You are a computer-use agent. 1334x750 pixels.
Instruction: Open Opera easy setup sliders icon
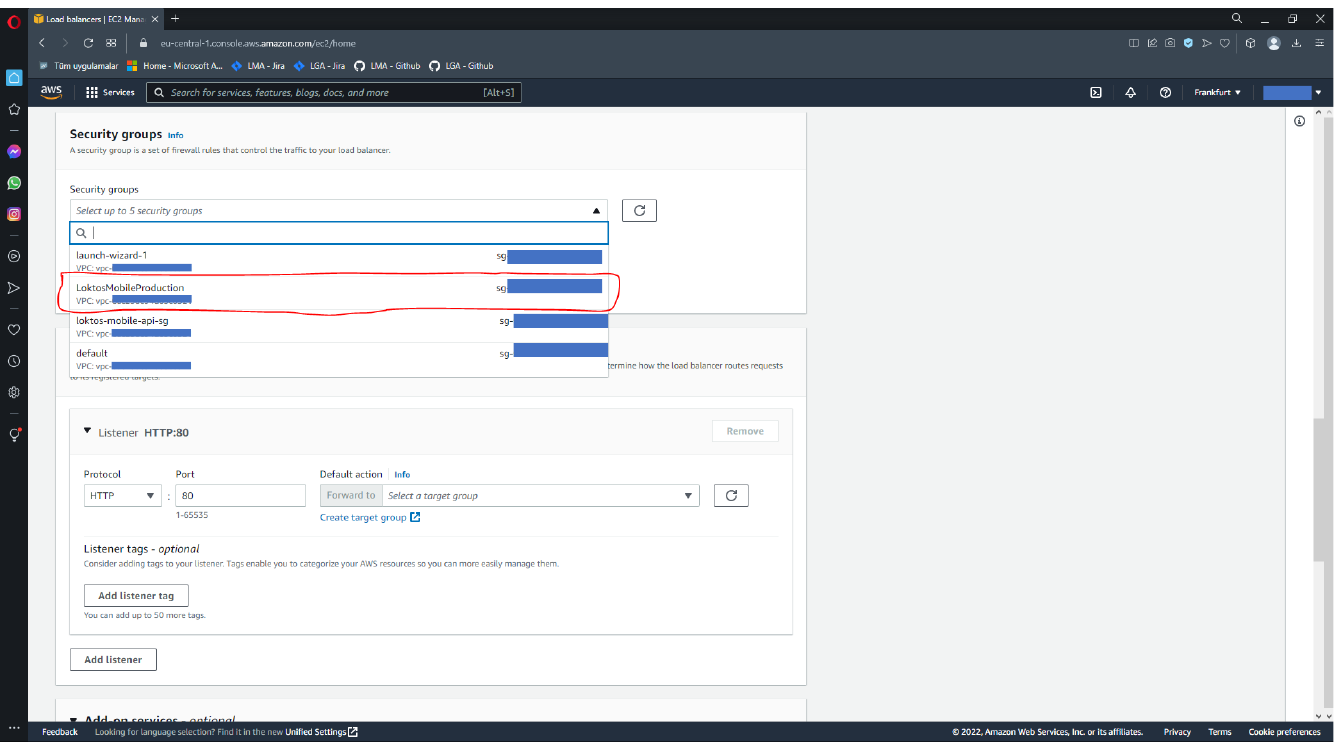1319,43
